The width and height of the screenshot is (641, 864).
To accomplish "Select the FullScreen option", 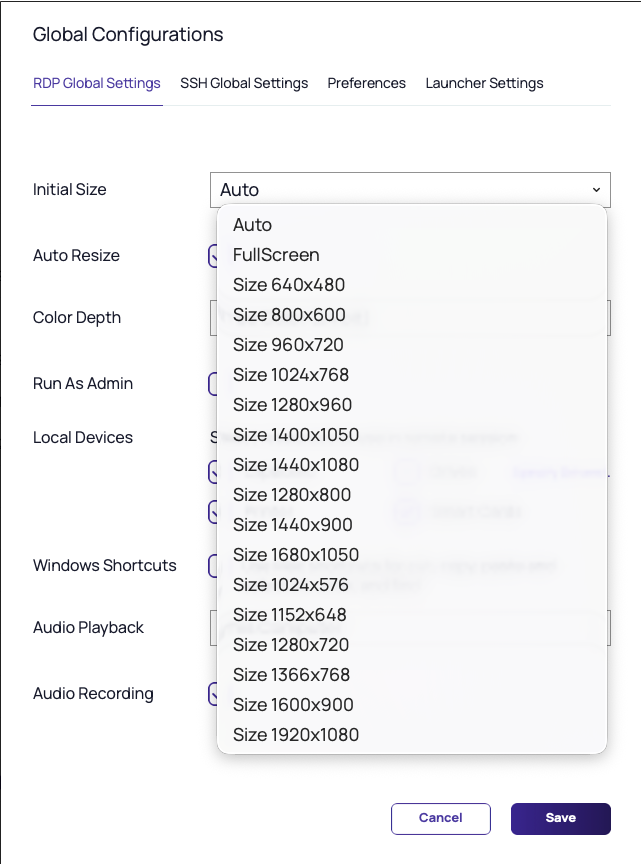I will (276, 255).
